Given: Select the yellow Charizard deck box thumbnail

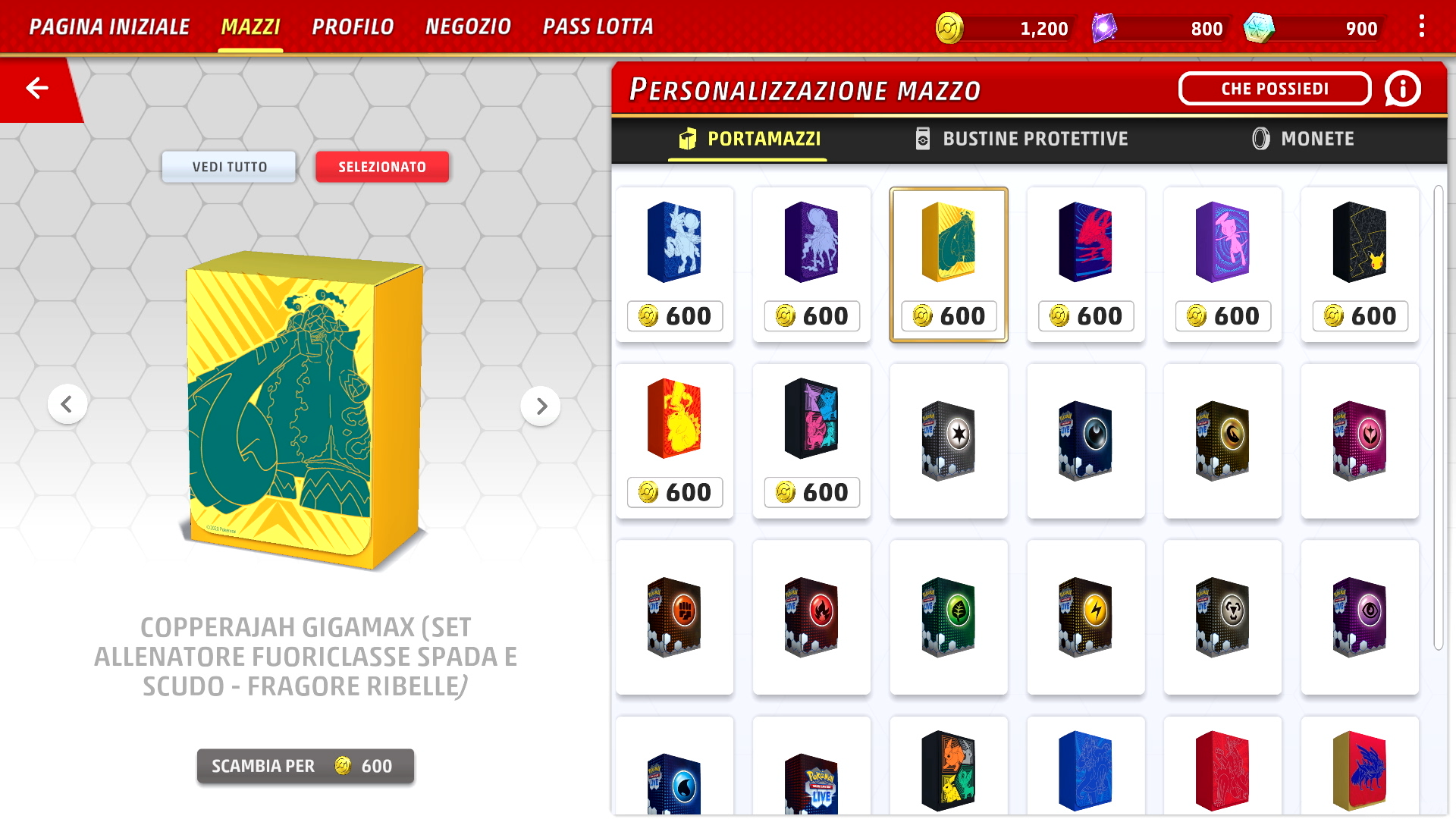Looking at the screenshot, I should (x=674, y=441).
